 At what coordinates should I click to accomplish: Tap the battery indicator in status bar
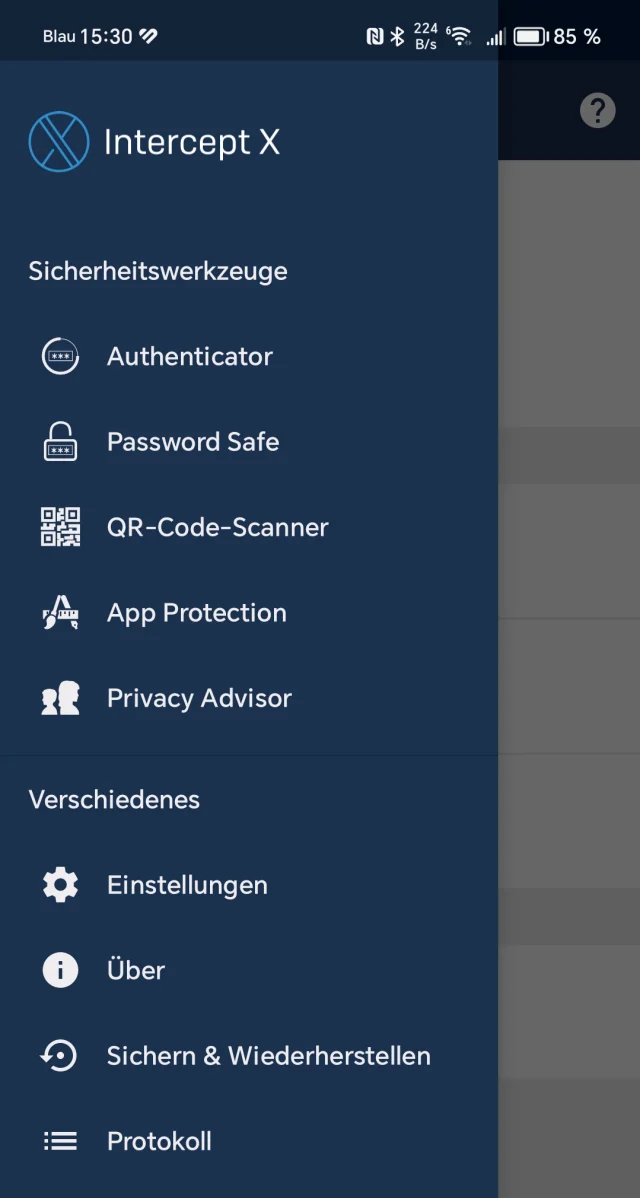pos(531,37)
